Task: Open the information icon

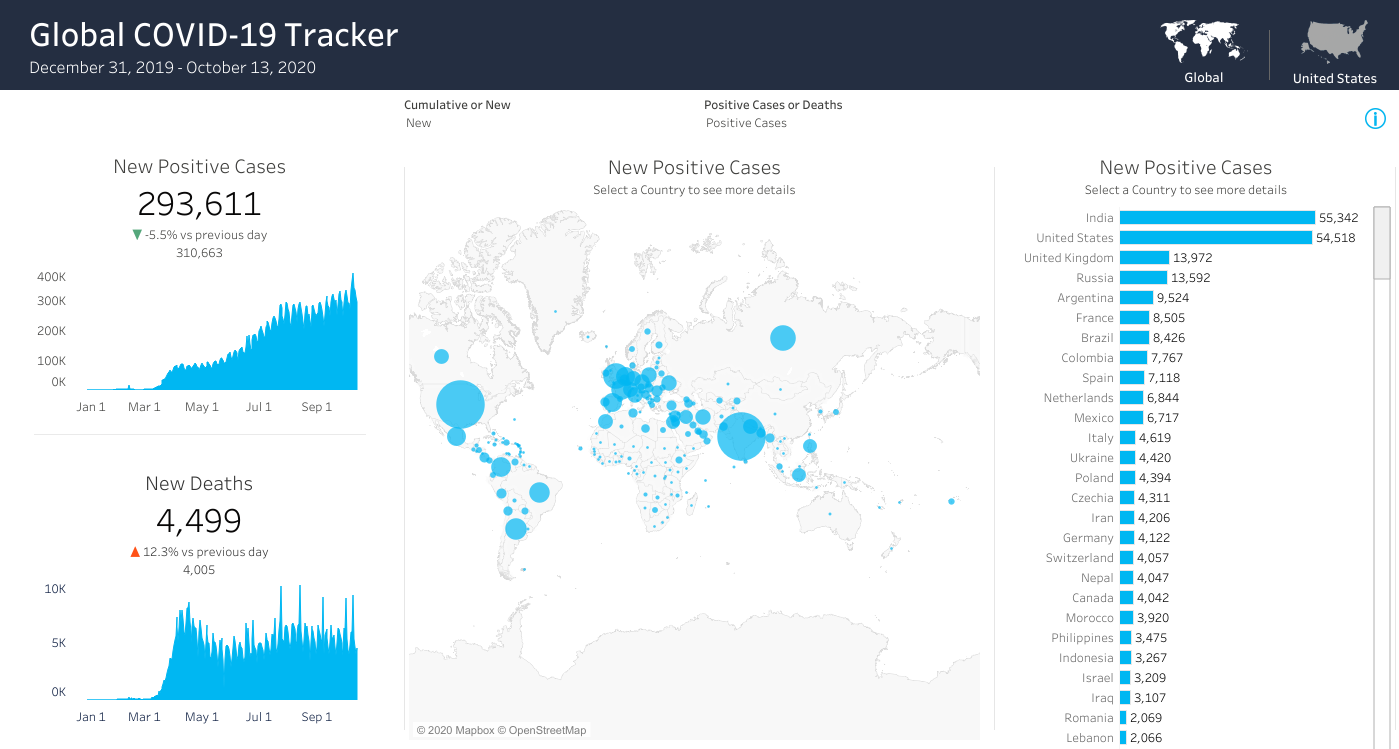Action: point(1375,119)
